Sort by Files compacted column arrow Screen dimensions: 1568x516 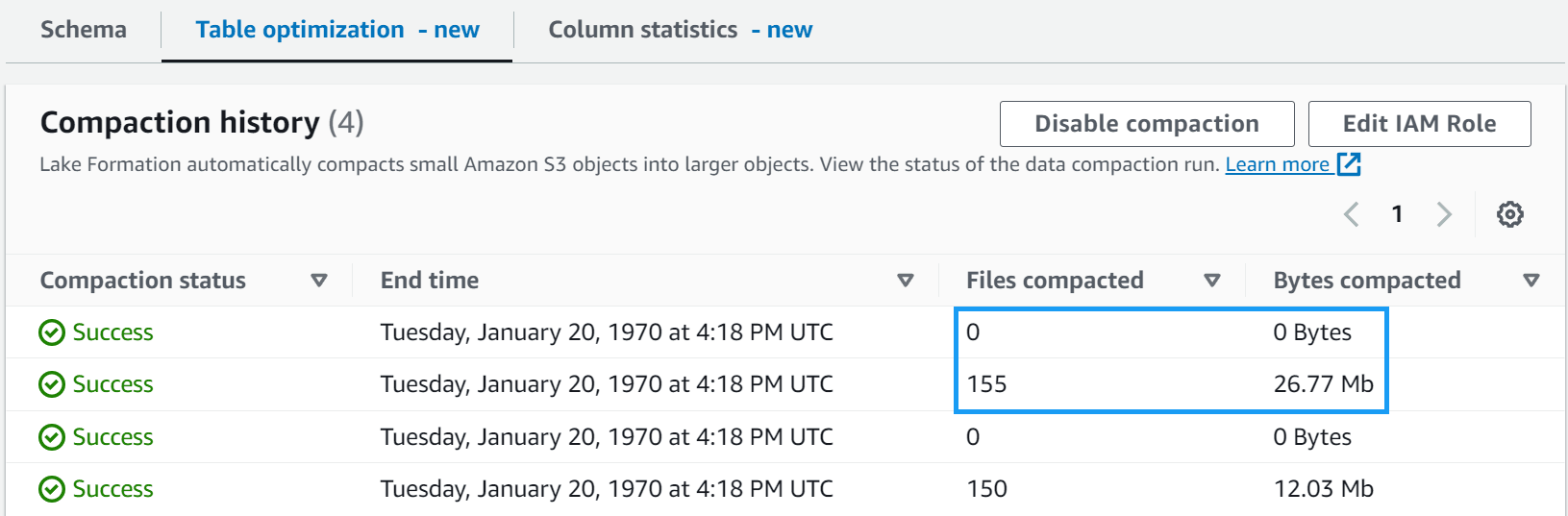pos(1211,281)
